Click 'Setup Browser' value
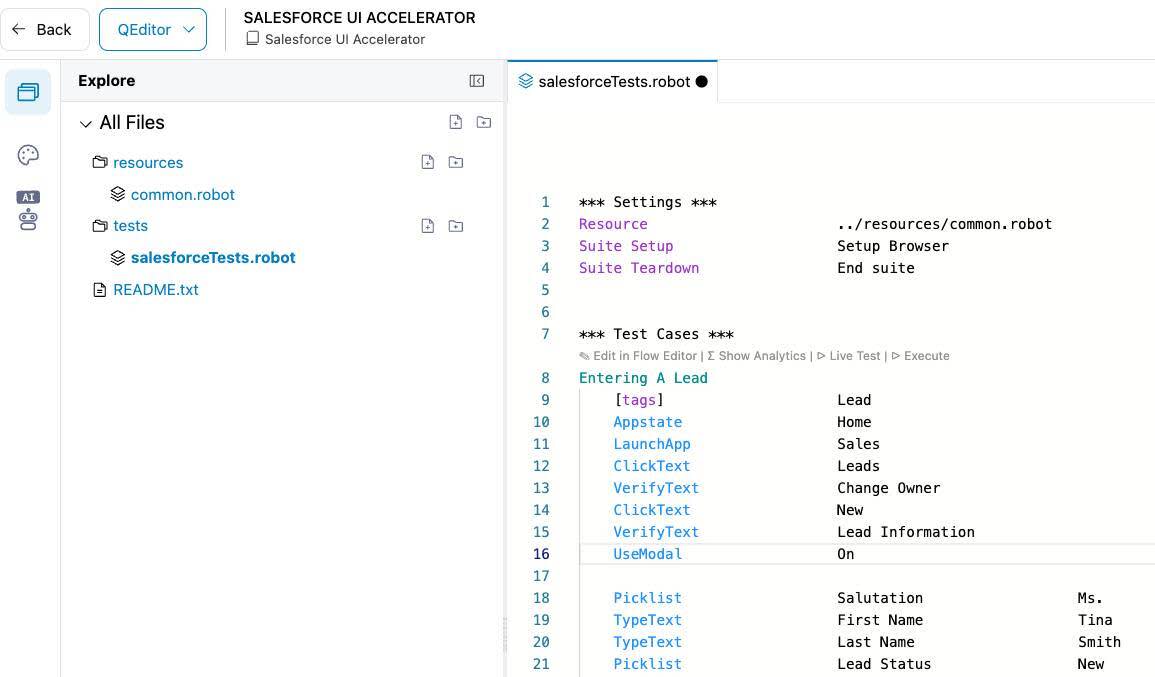 coord(893,246)
